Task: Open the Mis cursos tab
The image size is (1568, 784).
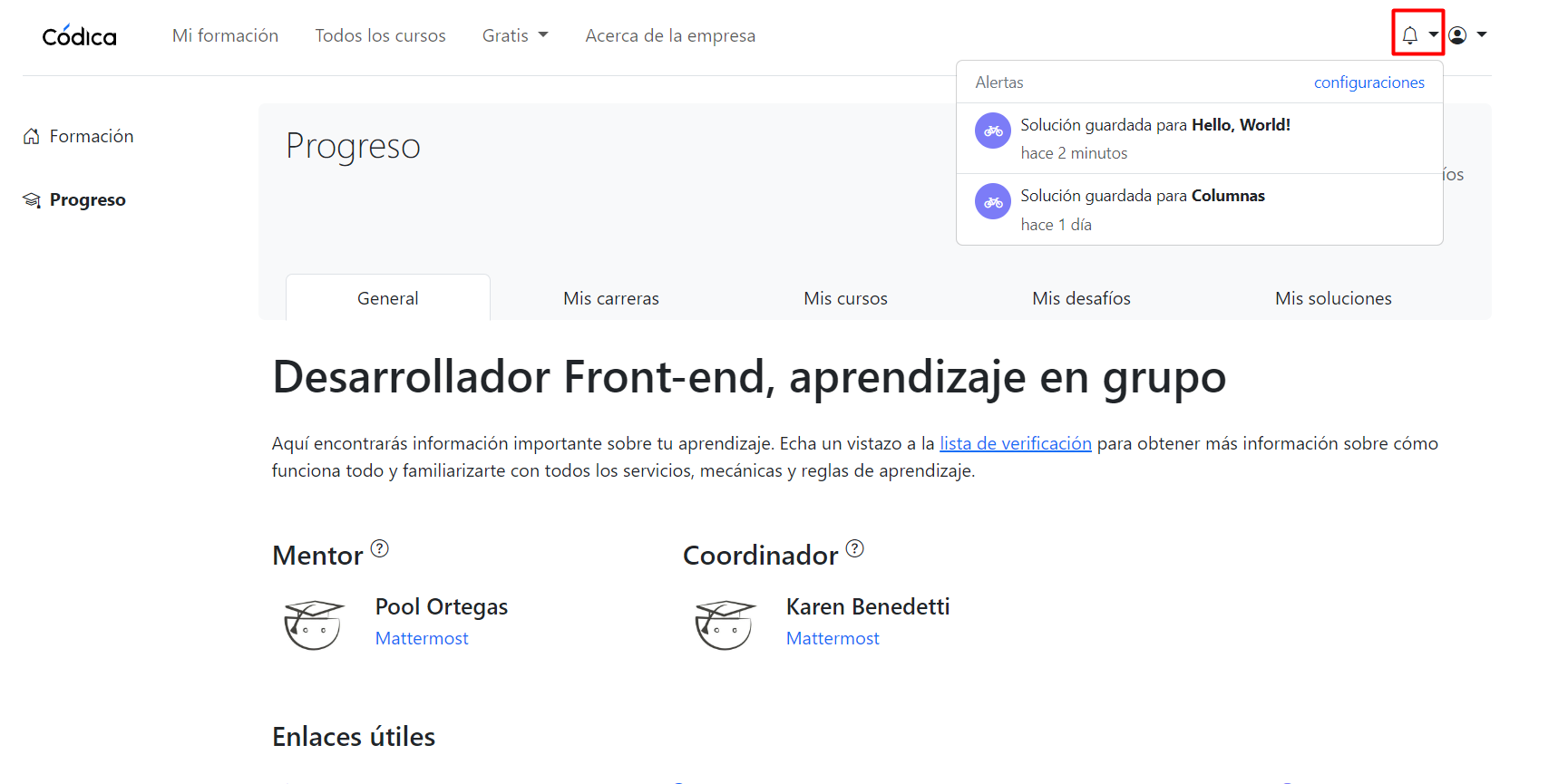Action: pyautogui.click(x=845, y=298)
